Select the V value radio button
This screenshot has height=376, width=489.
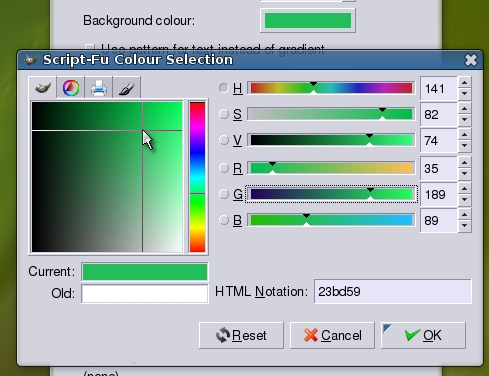[224, 140]
